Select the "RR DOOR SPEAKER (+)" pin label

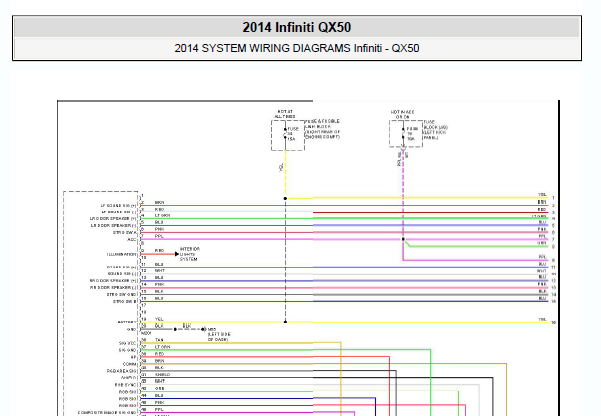113,281
